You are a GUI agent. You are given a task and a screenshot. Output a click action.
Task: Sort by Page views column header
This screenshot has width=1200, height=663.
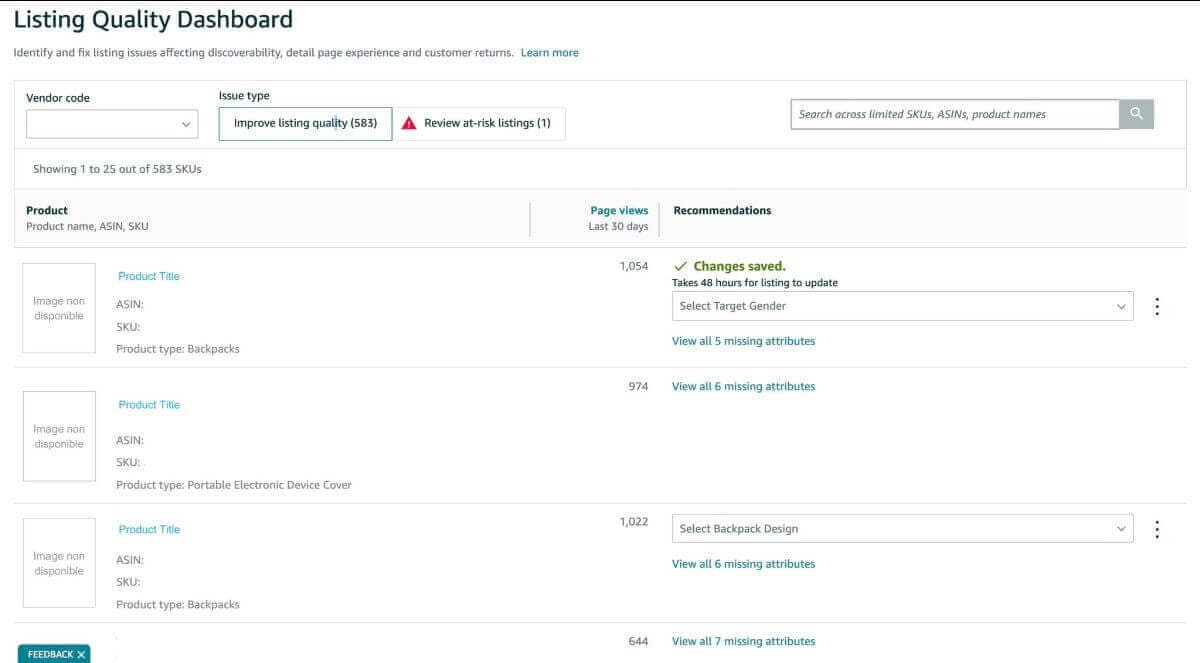(x=619, y=211)
